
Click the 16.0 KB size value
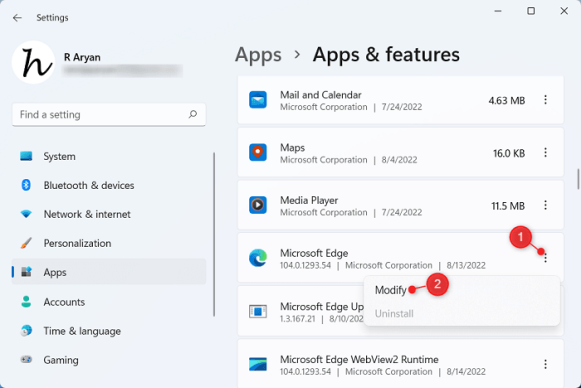point(509,153)
